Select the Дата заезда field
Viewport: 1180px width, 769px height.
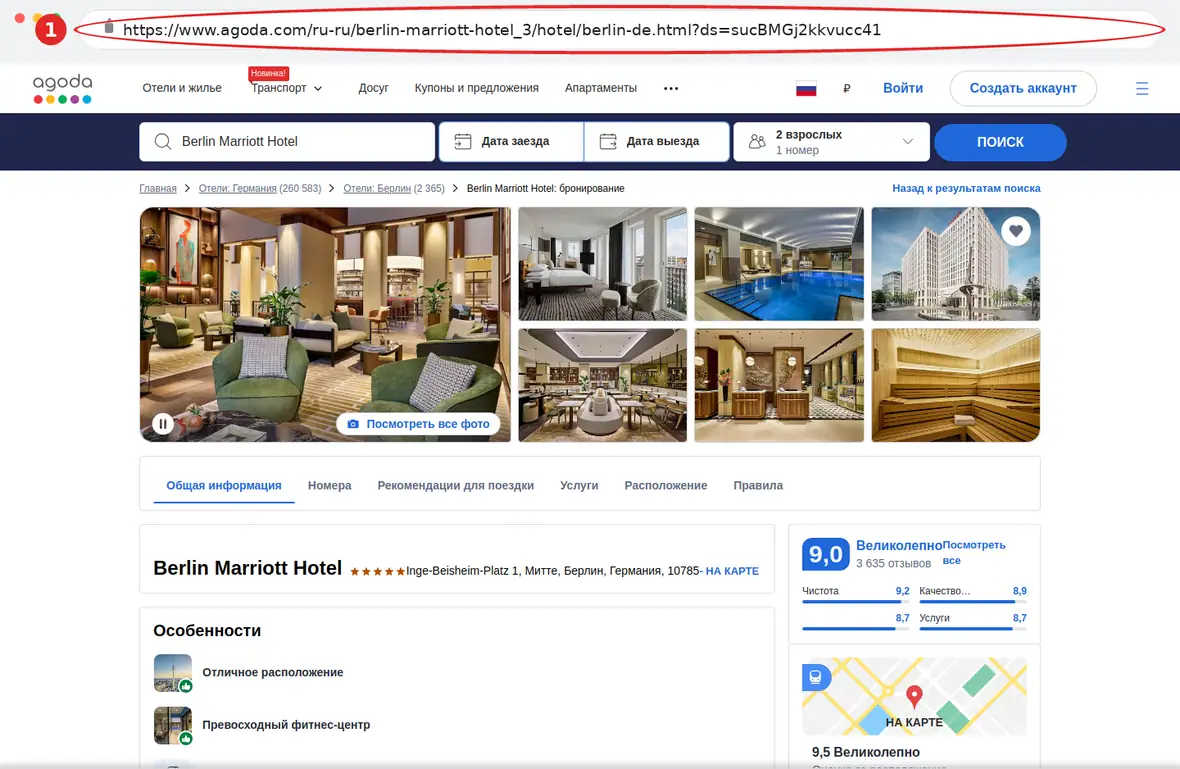[511, 141]
